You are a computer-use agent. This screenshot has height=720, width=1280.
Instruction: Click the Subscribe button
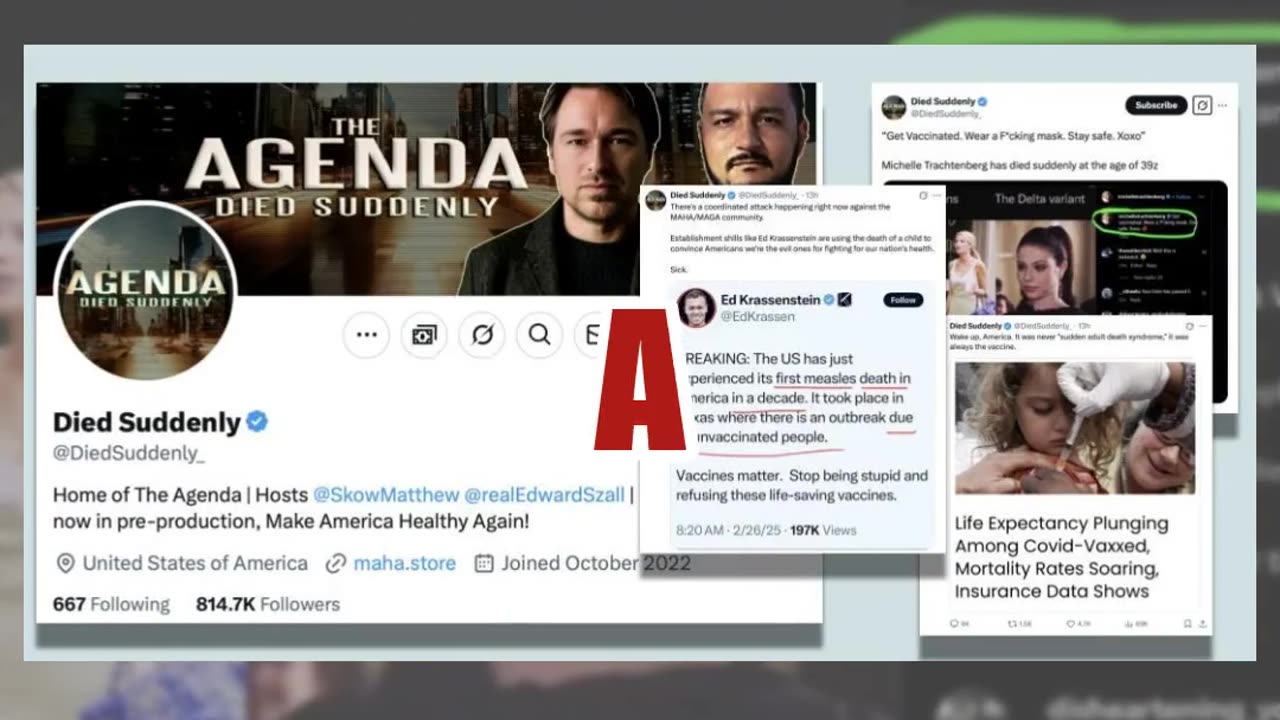1156,105
